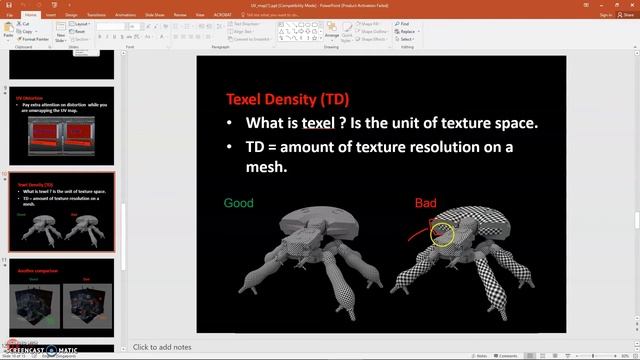The height and width of the screenshot is (360, 640).
Task: Switch to the Transitions tab
Action: pos(96,15)
